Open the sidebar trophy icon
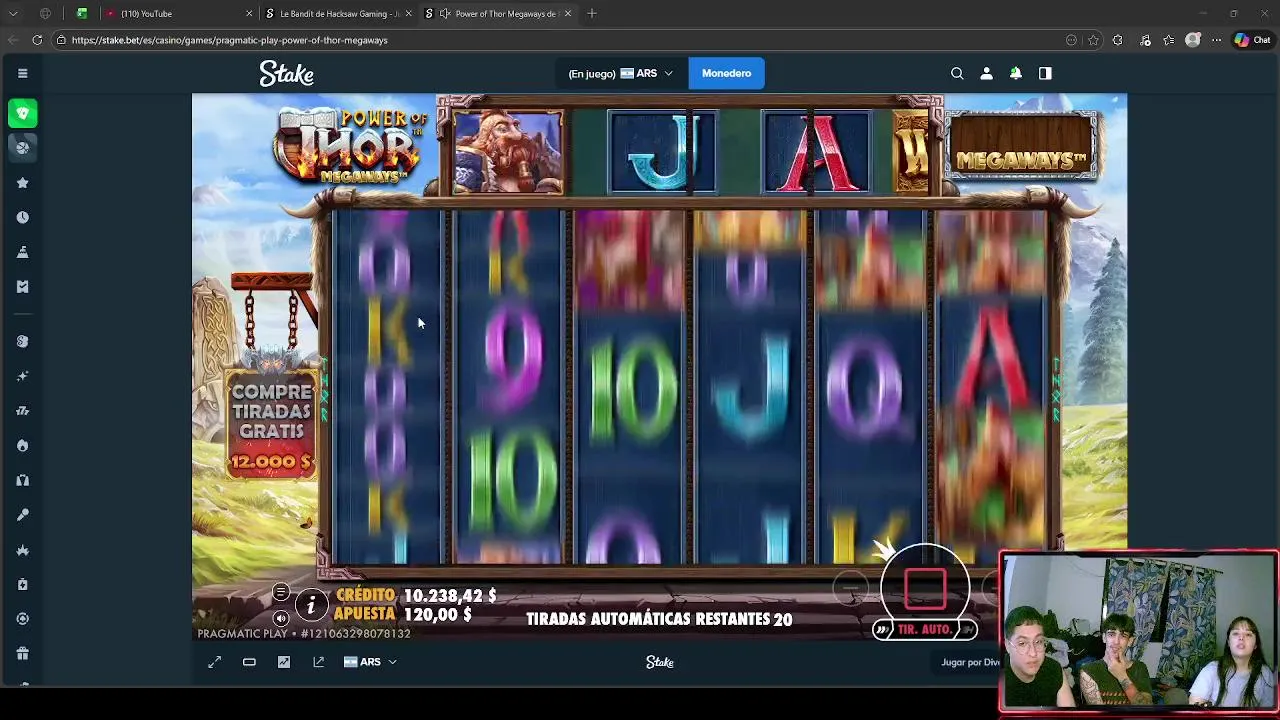 (22, 252)
